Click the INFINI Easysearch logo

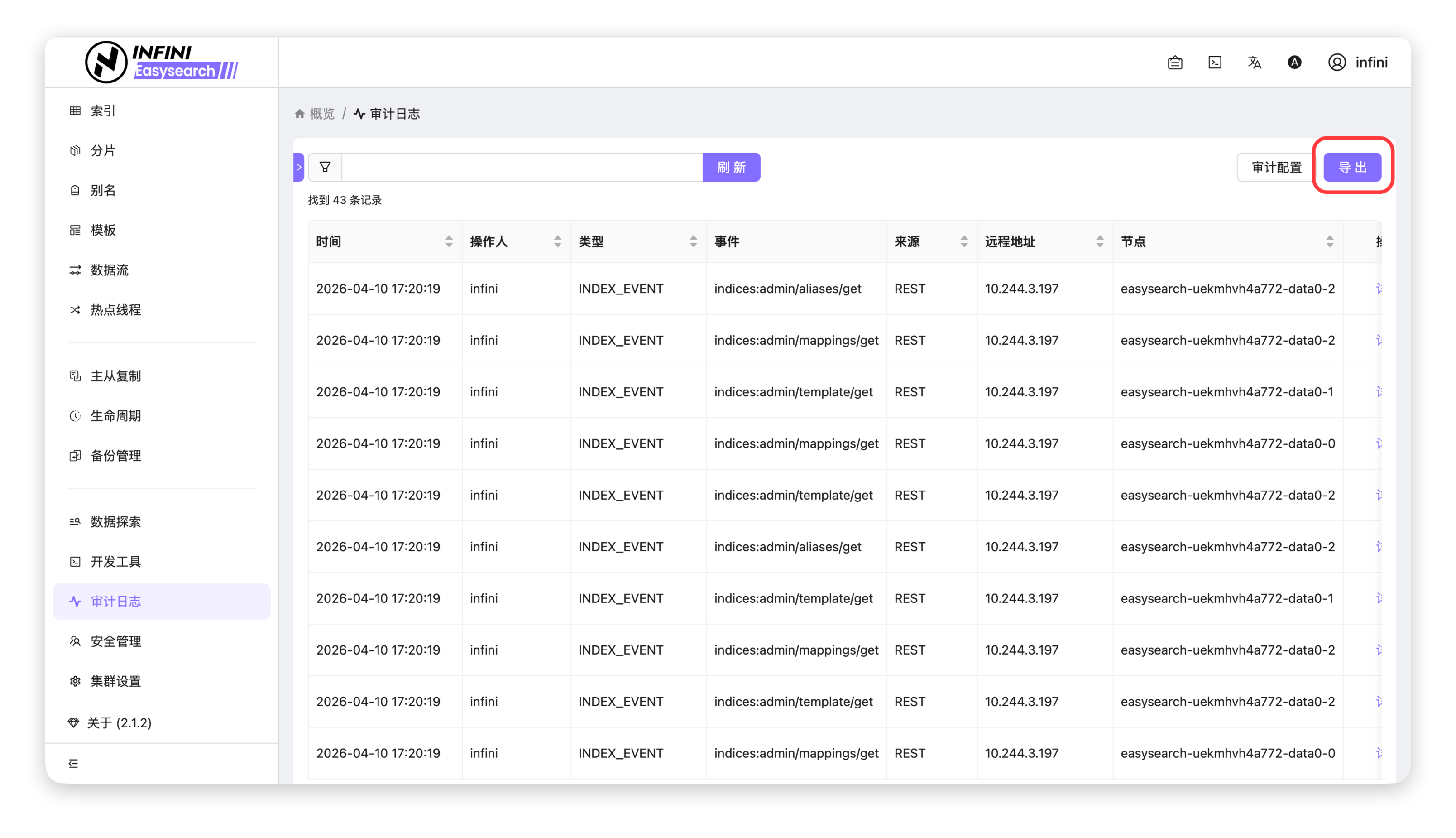point(162,62)
